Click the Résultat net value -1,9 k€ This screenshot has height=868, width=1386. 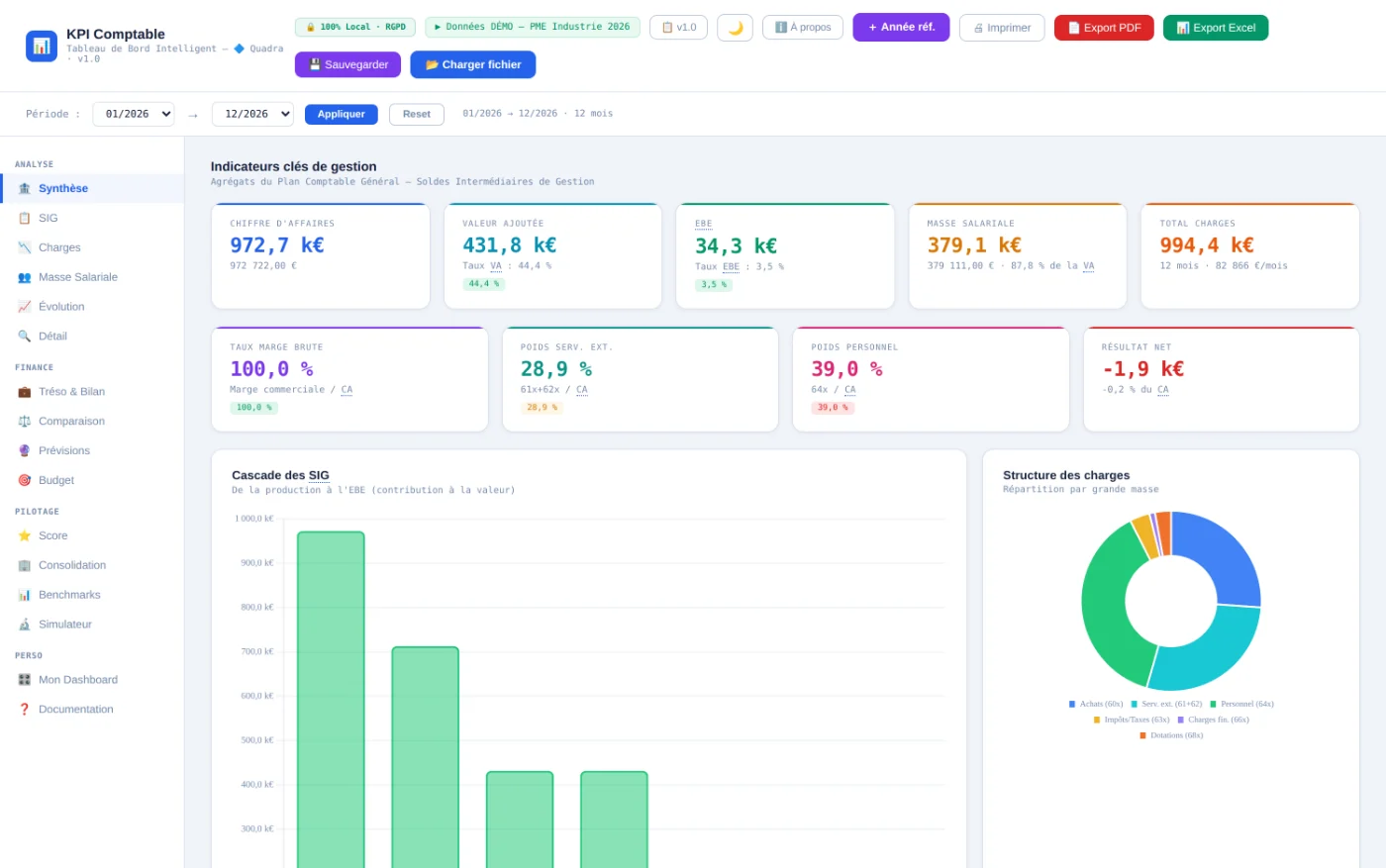(1143, 368)
